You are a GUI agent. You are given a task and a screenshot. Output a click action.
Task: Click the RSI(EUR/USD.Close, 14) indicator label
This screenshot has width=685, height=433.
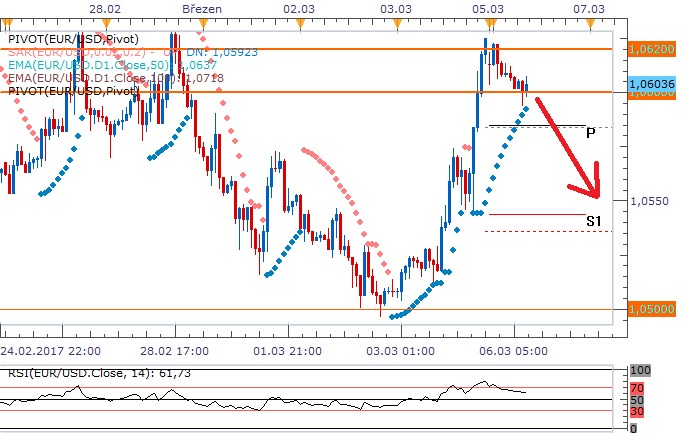click(68, 372)
